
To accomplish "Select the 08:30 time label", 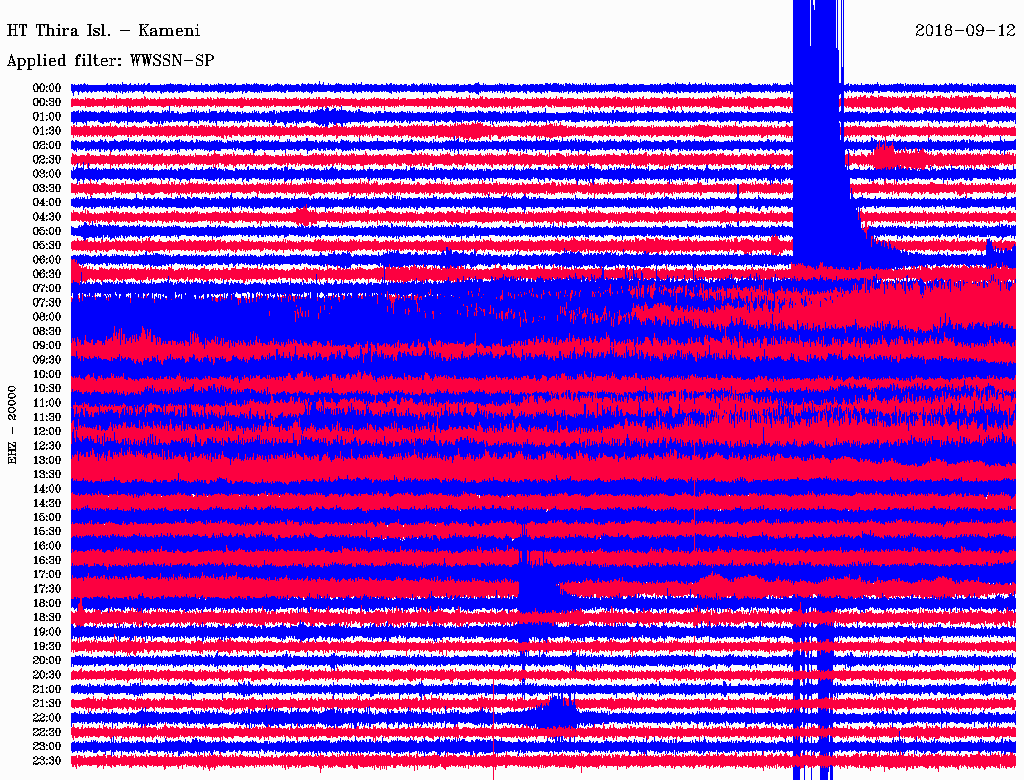I will [x=47, y=332].
